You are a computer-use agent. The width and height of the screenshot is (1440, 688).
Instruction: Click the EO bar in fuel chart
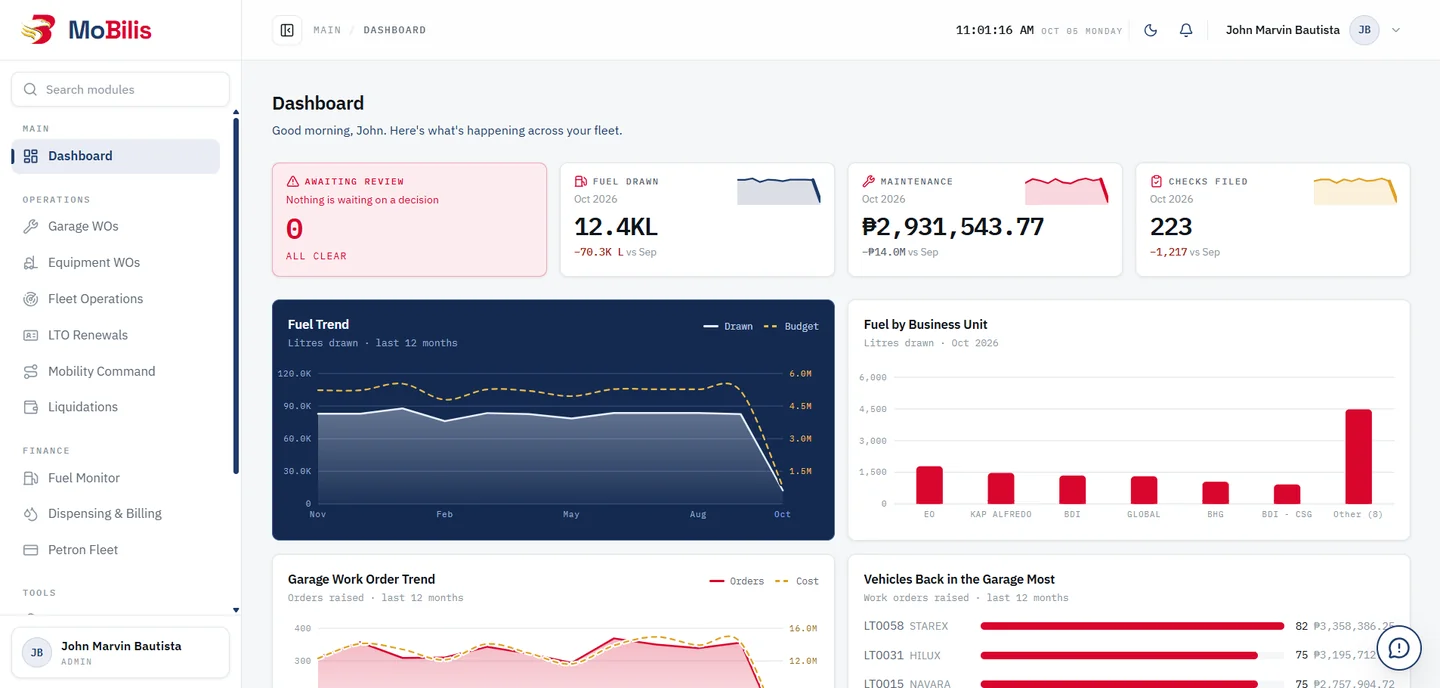tap(929, 485)
